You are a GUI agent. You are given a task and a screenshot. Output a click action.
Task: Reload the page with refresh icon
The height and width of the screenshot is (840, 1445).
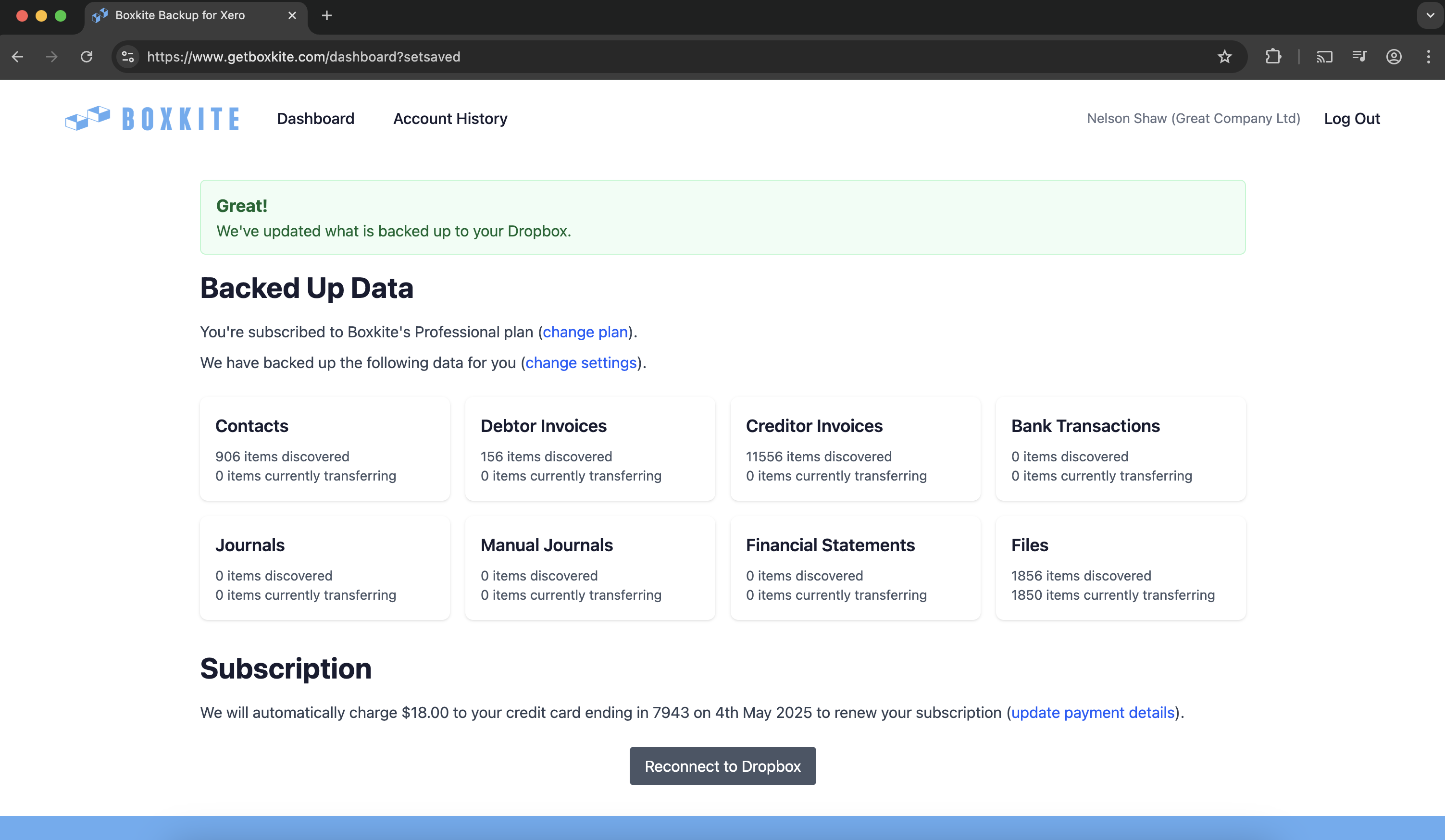(x=87, y=57)
